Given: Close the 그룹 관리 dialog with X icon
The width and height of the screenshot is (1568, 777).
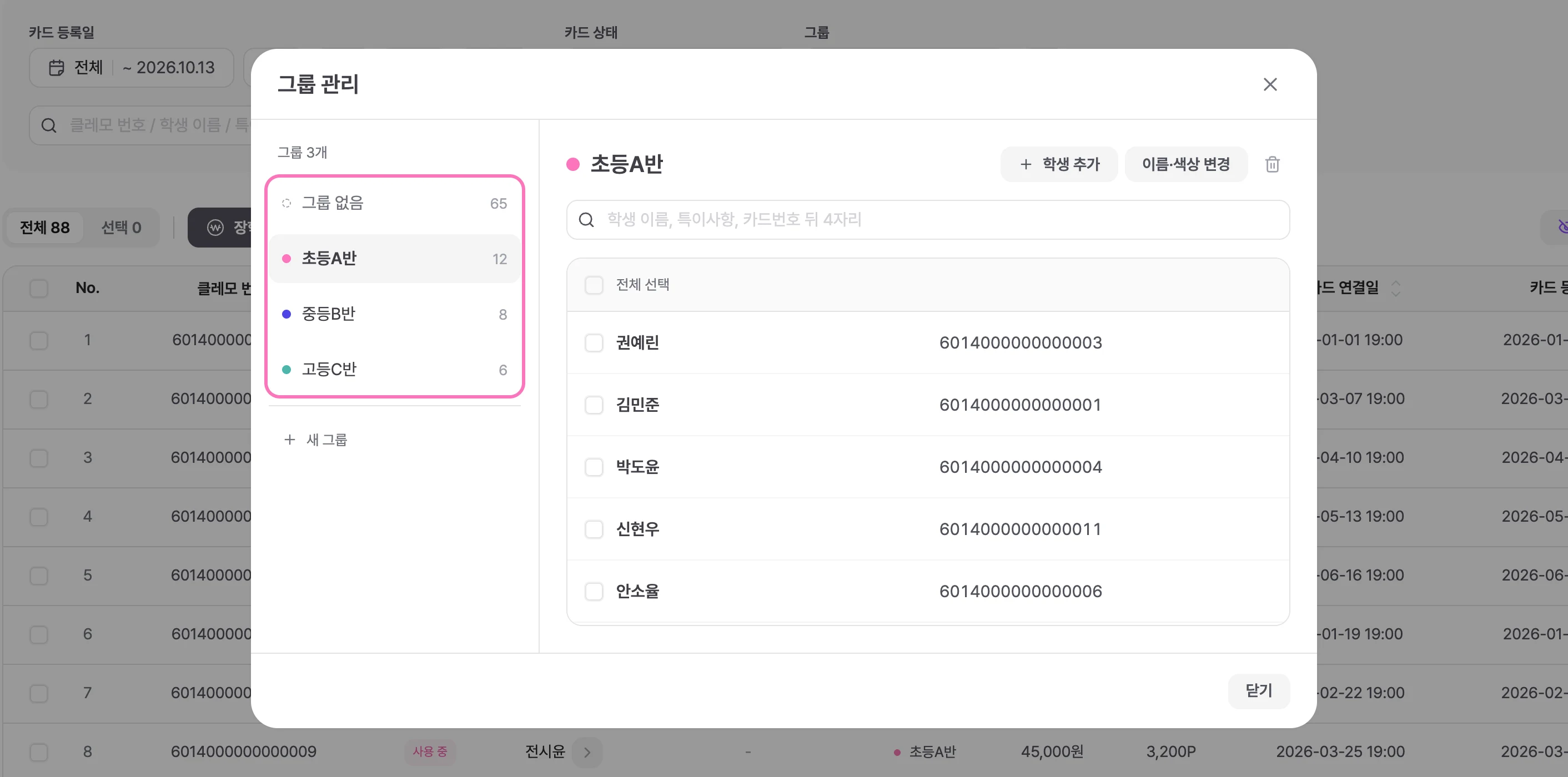Looking at the screenshot, I should click(x=1270, y=84).
